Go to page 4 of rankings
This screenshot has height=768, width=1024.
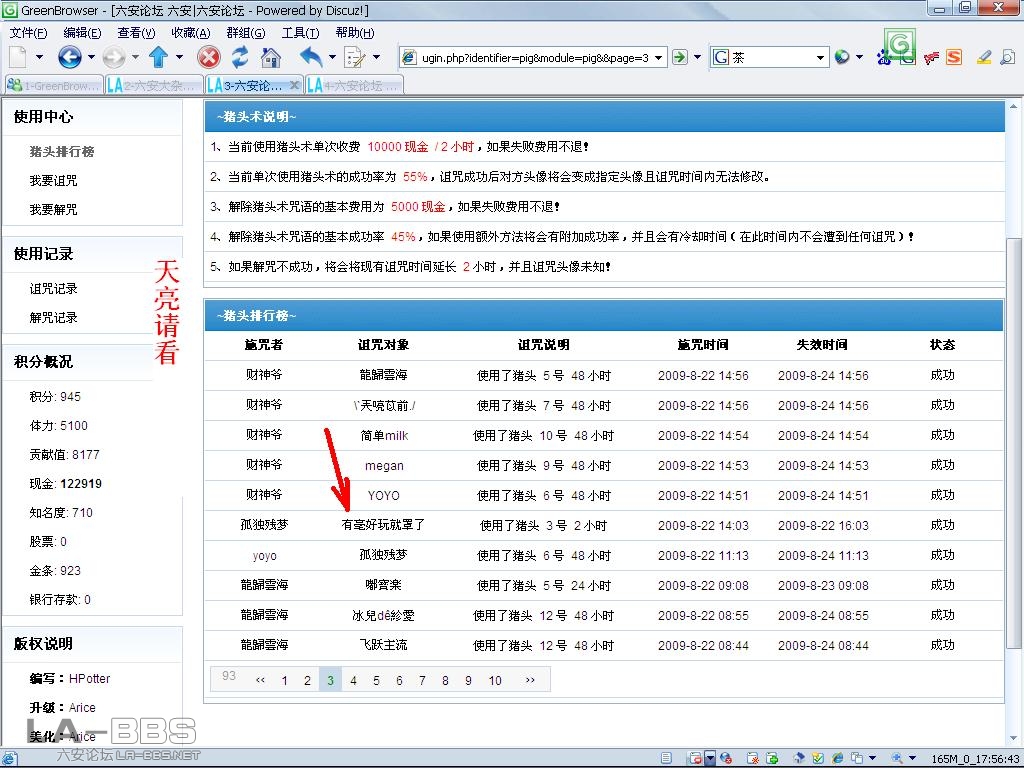point(353,680)
